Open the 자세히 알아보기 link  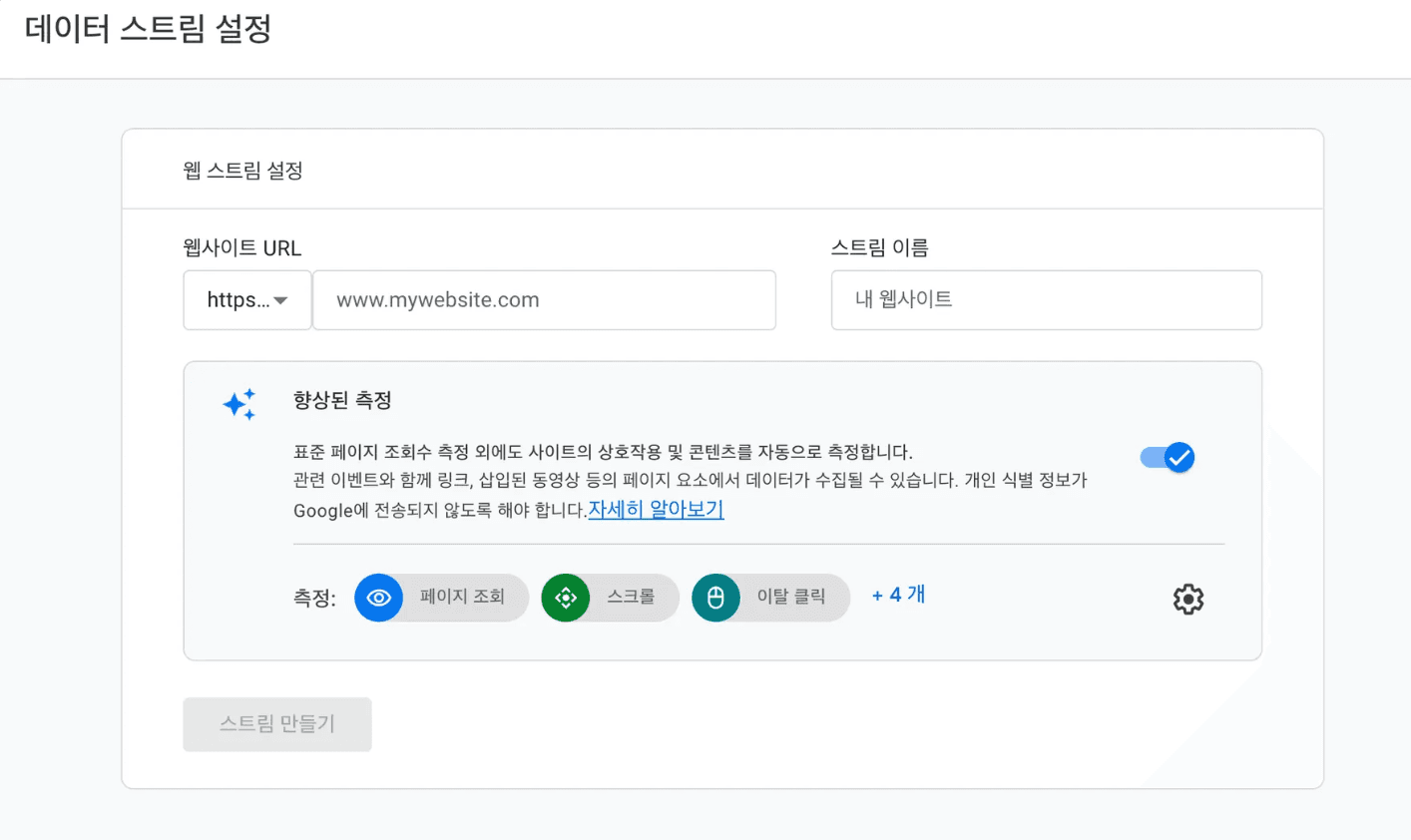pyautogui.click(x=656, y=510)
